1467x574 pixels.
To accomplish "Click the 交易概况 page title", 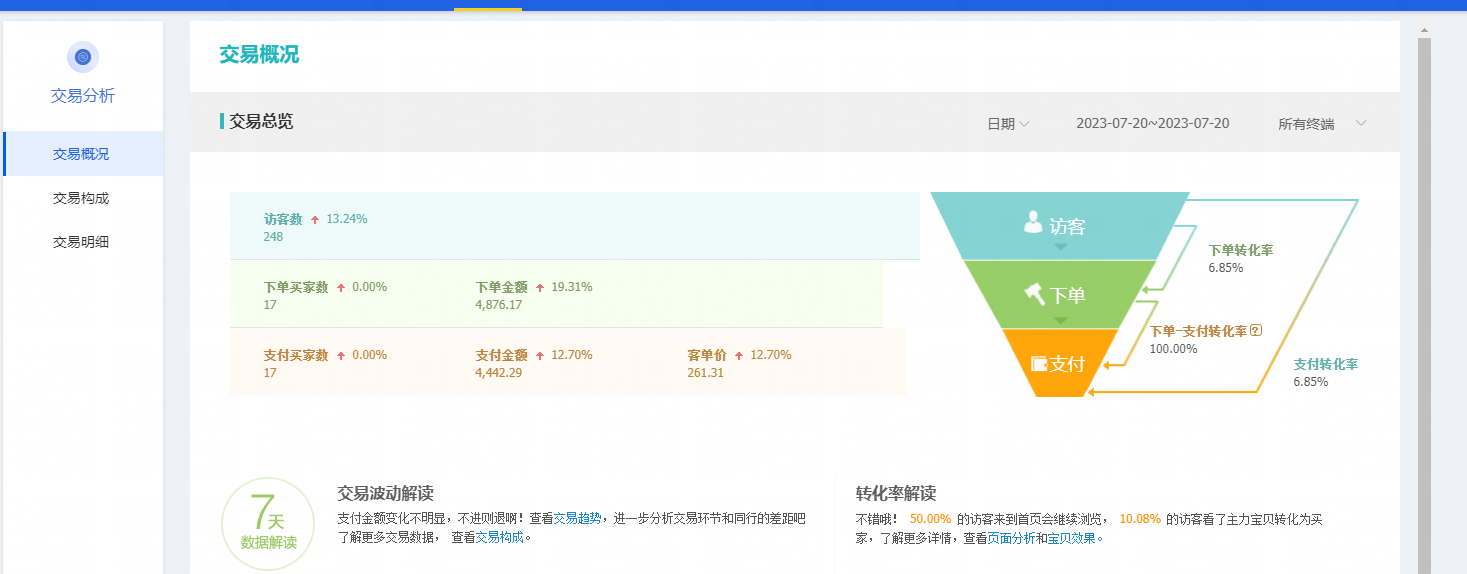I will pos(259,55).
